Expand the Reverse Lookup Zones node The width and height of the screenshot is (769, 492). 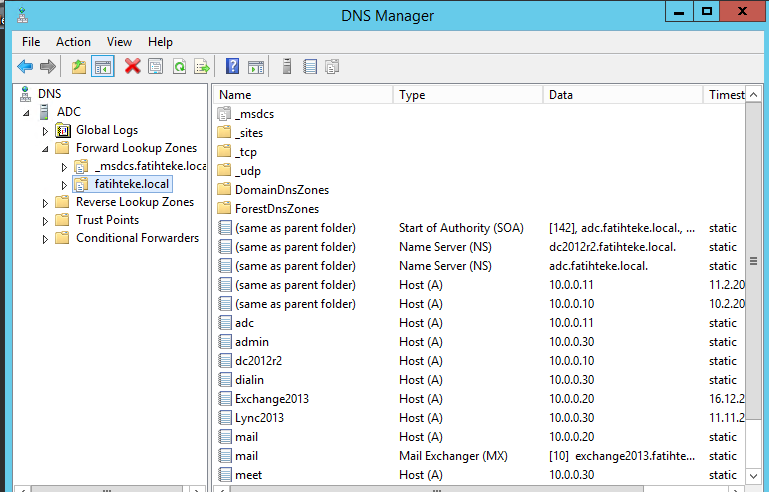[45, 203]
